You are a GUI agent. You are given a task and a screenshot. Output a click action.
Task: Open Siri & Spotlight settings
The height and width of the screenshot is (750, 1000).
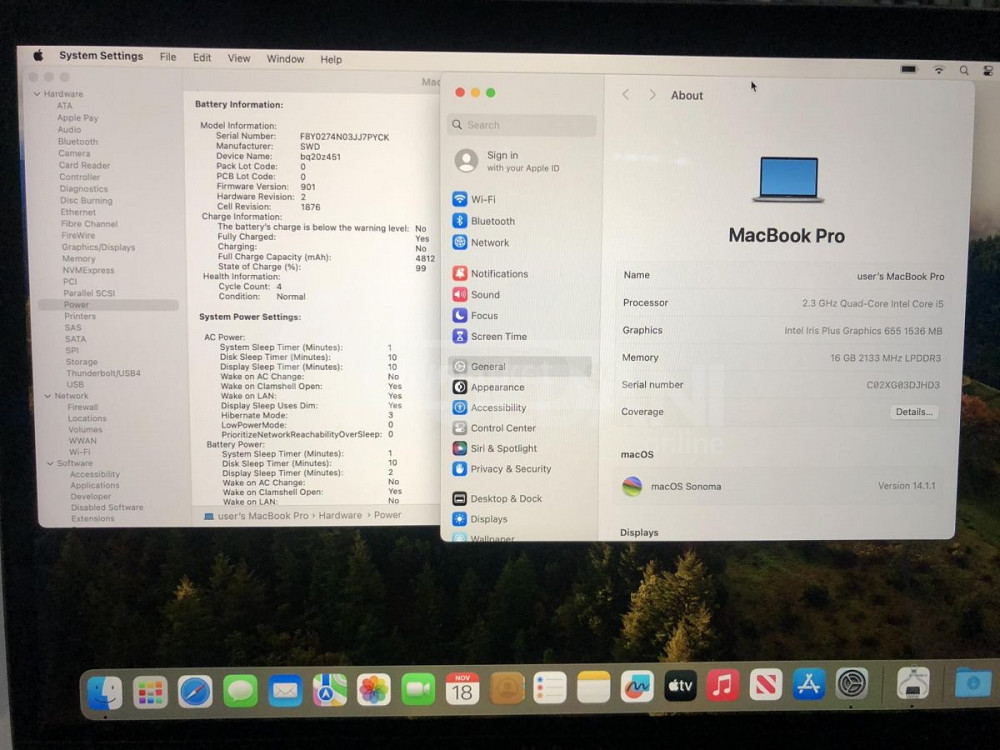coord(503,449)
